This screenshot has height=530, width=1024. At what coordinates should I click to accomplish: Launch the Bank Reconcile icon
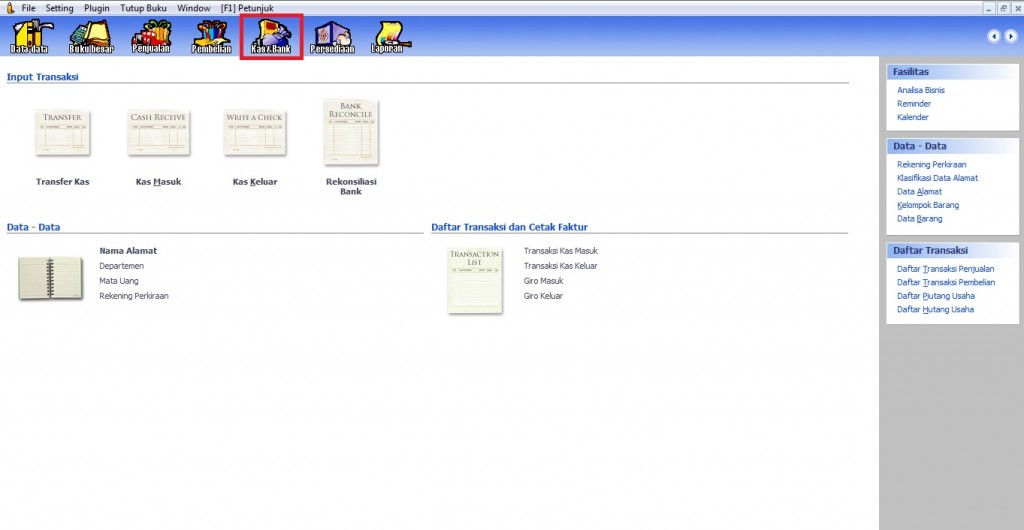click(x=350, y=131)
